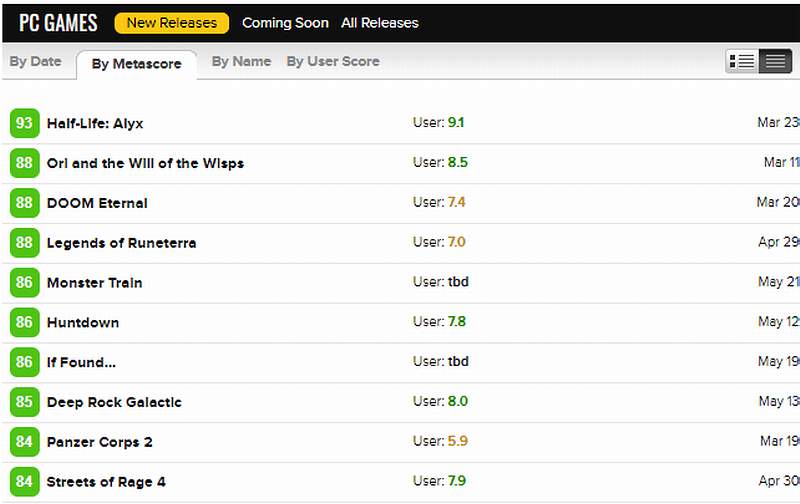Open the Legends of Runeterra link
Viewport: 800px width, 504px height.
coord(121,243)
